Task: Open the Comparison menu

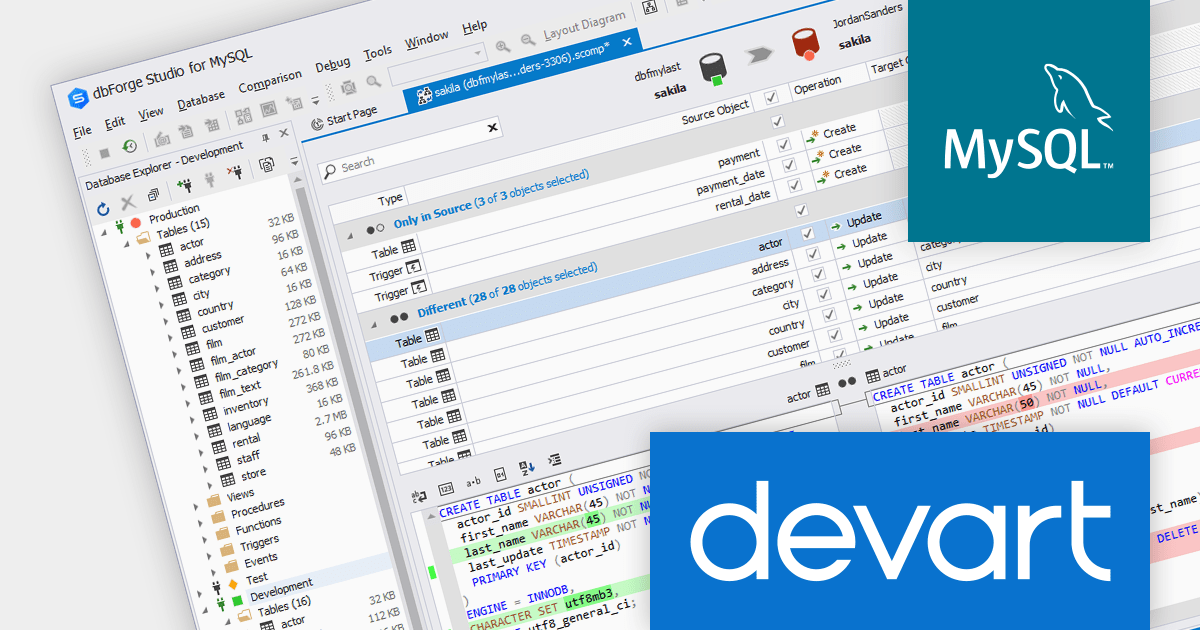Action: [x=270, y=82]
